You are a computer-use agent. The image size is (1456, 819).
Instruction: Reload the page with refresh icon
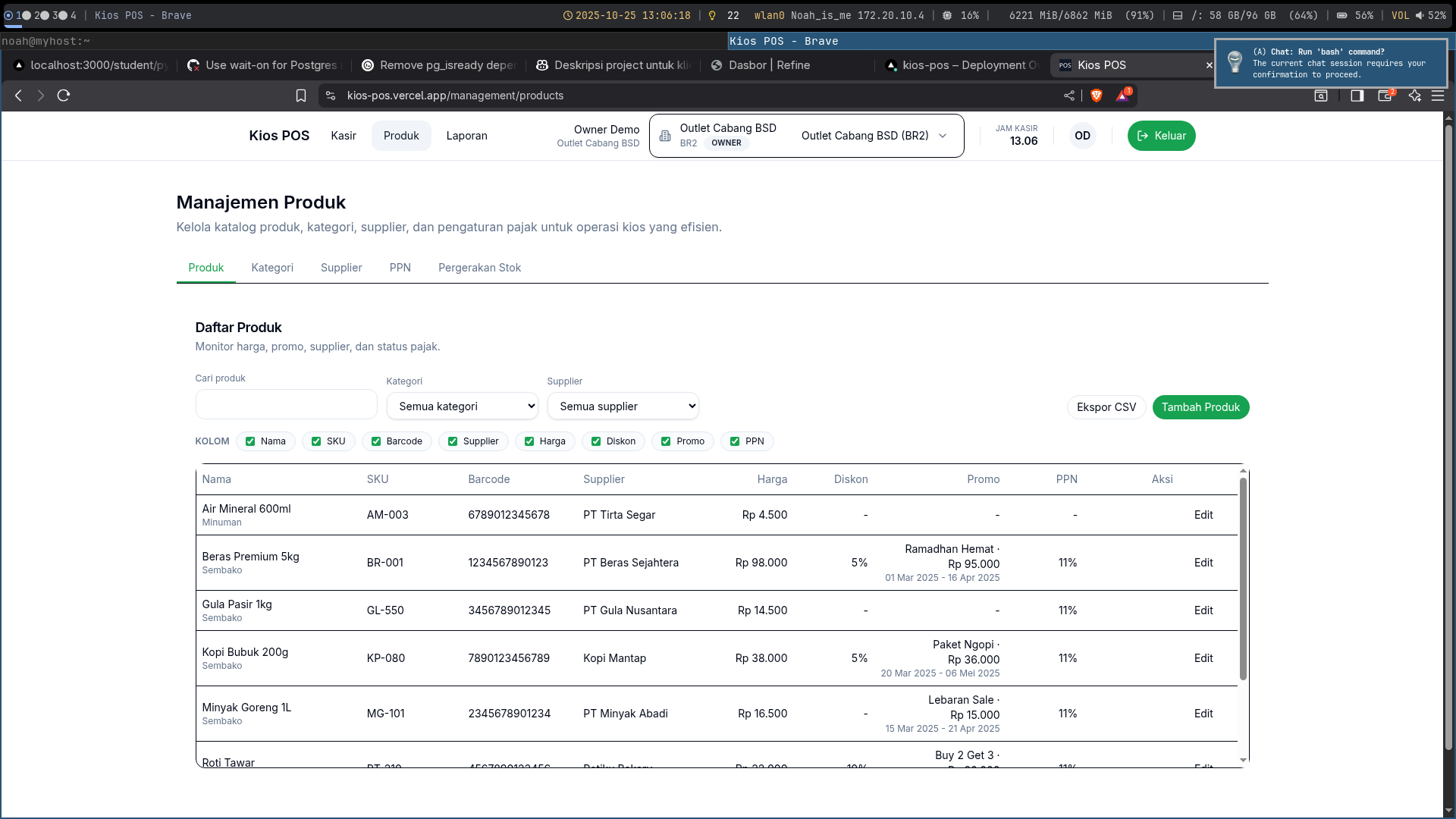coord(64,96)
